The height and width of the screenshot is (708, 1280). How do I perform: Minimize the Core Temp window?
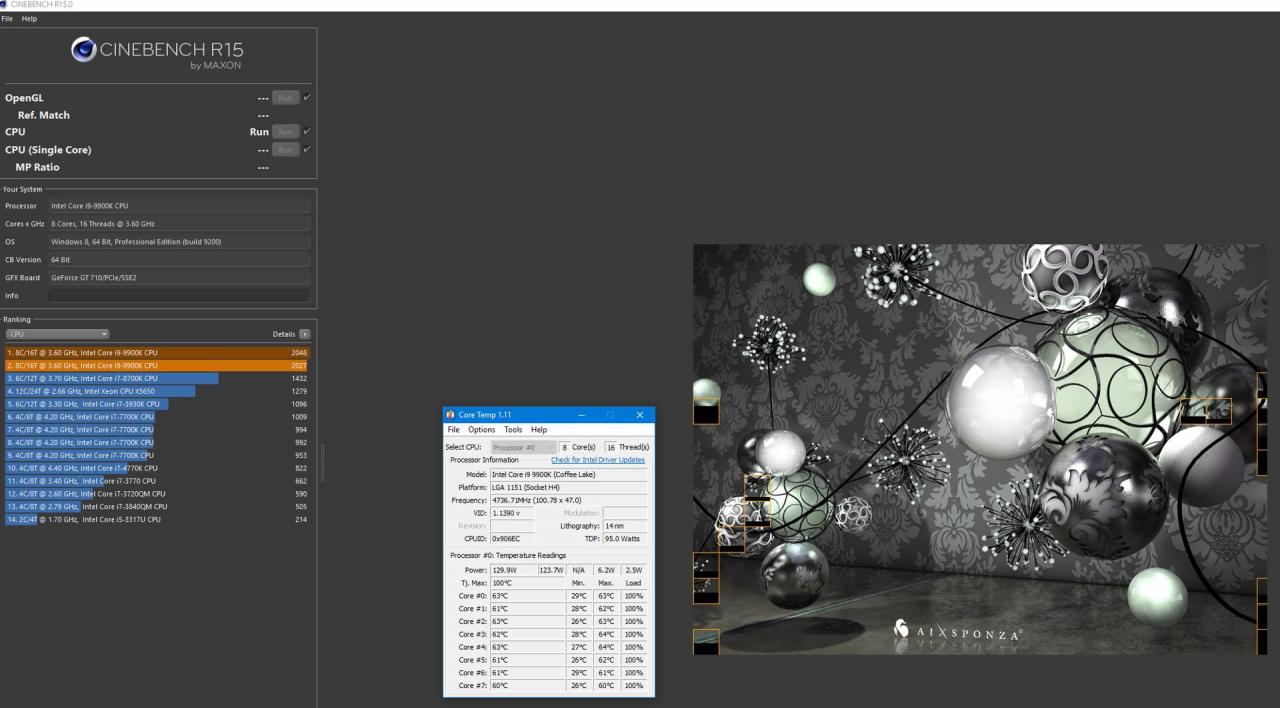[582, 415]
